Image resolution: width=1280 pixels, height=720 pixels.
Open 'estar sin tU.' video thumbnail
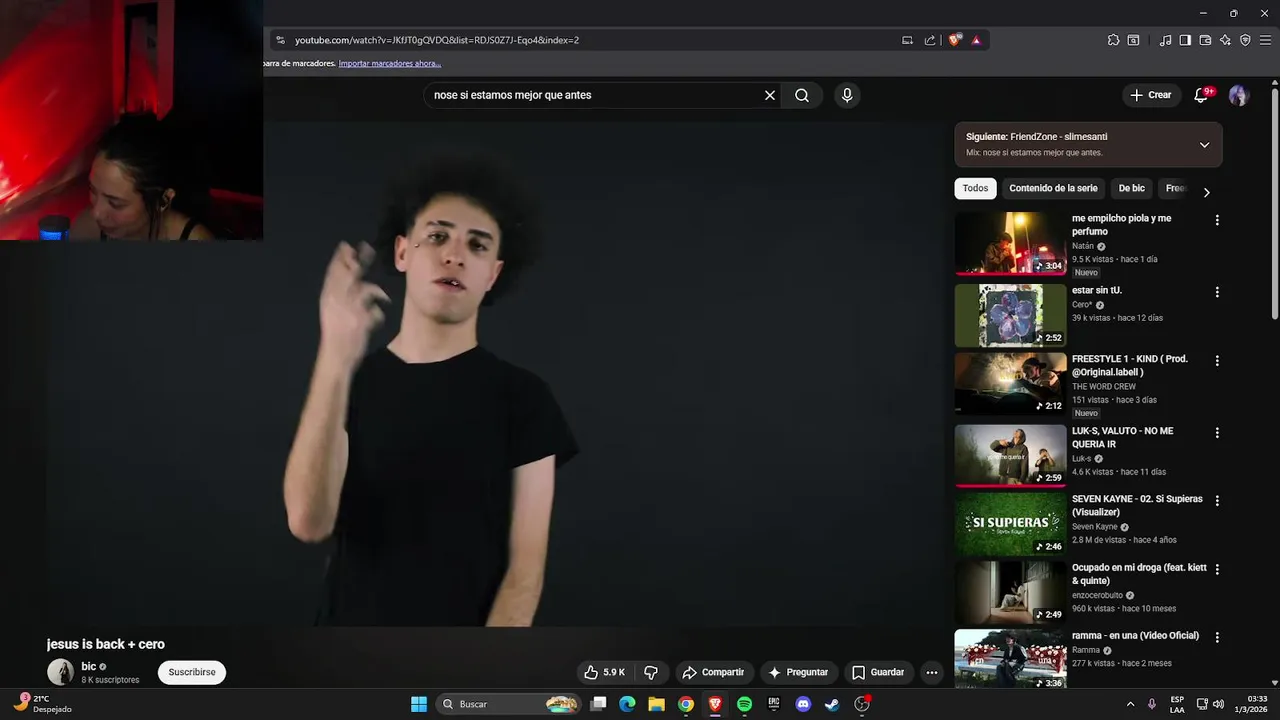coord(1010,315)
